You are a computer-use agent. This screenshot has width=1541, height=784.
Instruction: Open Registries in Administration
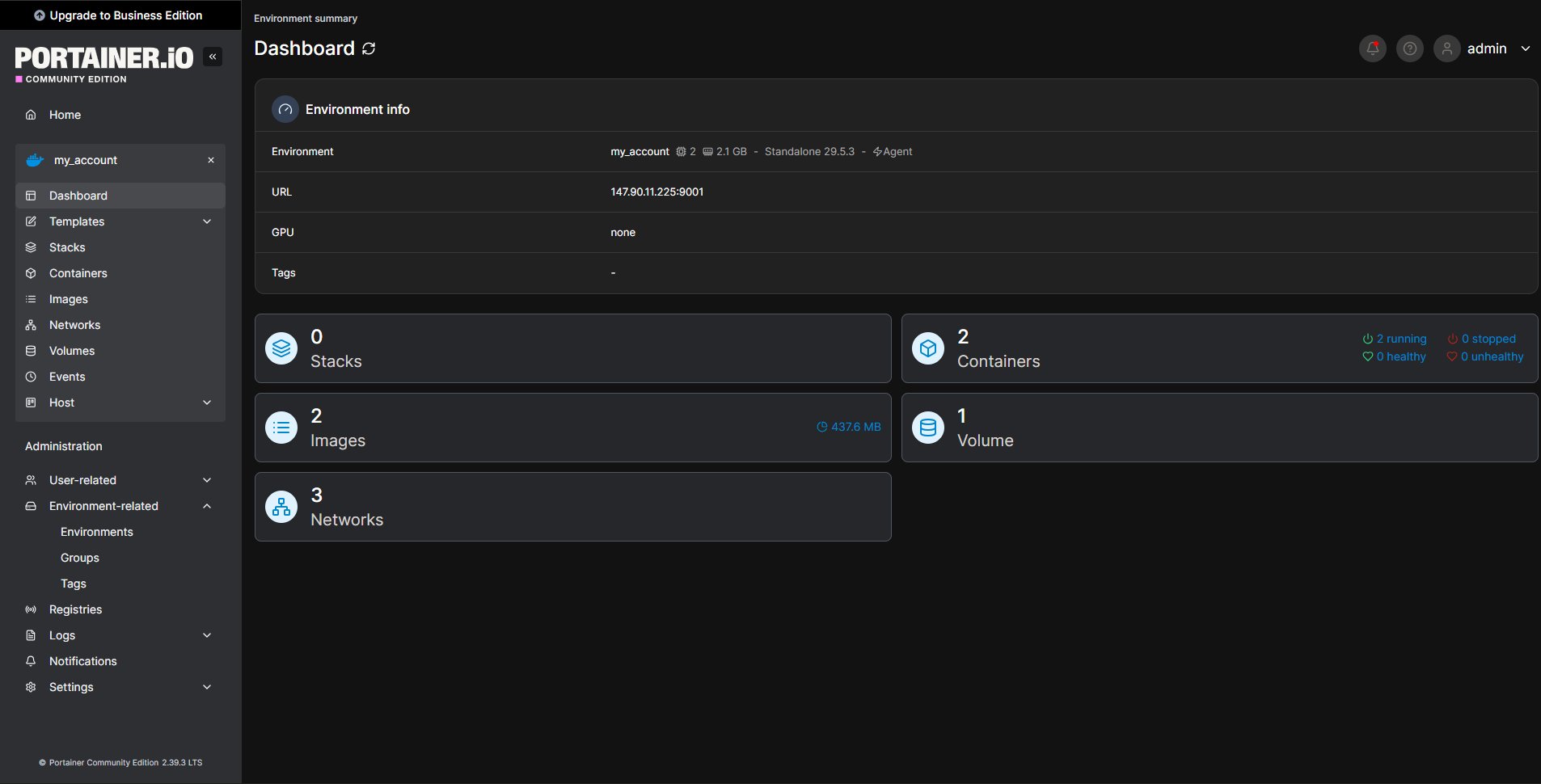[120, 609]
